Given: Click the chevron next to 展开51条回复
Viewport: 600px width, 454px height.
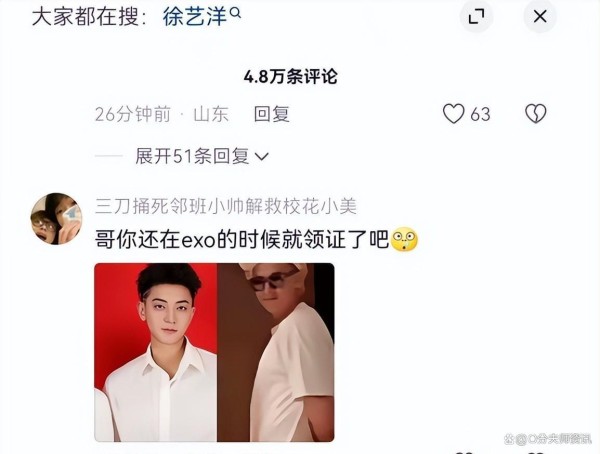Looking at the screenshot, I should pos(262,157).
